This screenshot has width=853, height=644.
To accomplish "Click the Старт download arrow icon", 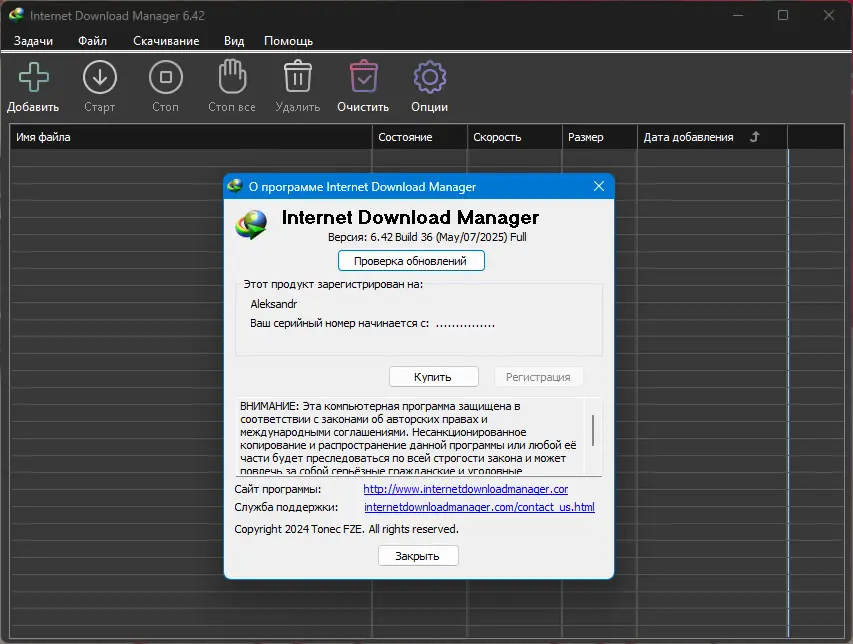I will [x=100, y=77].
